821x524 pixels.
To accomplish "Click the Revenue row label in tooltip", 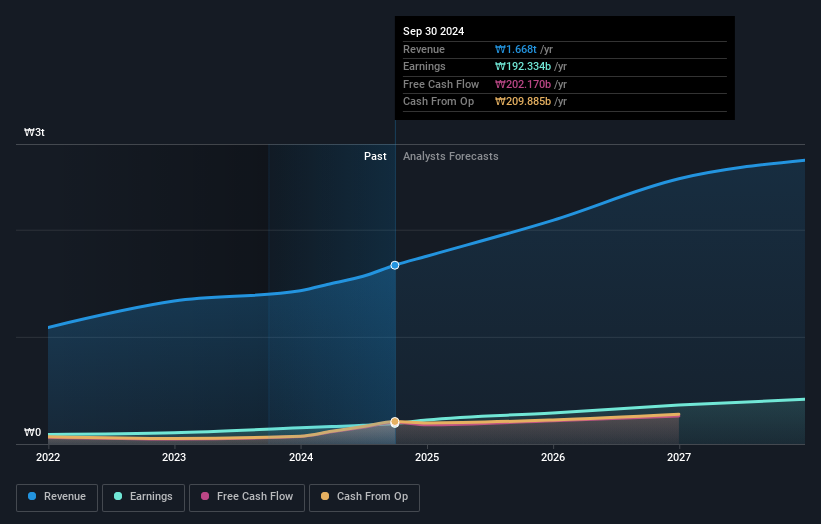I will [x=424, y=49].
